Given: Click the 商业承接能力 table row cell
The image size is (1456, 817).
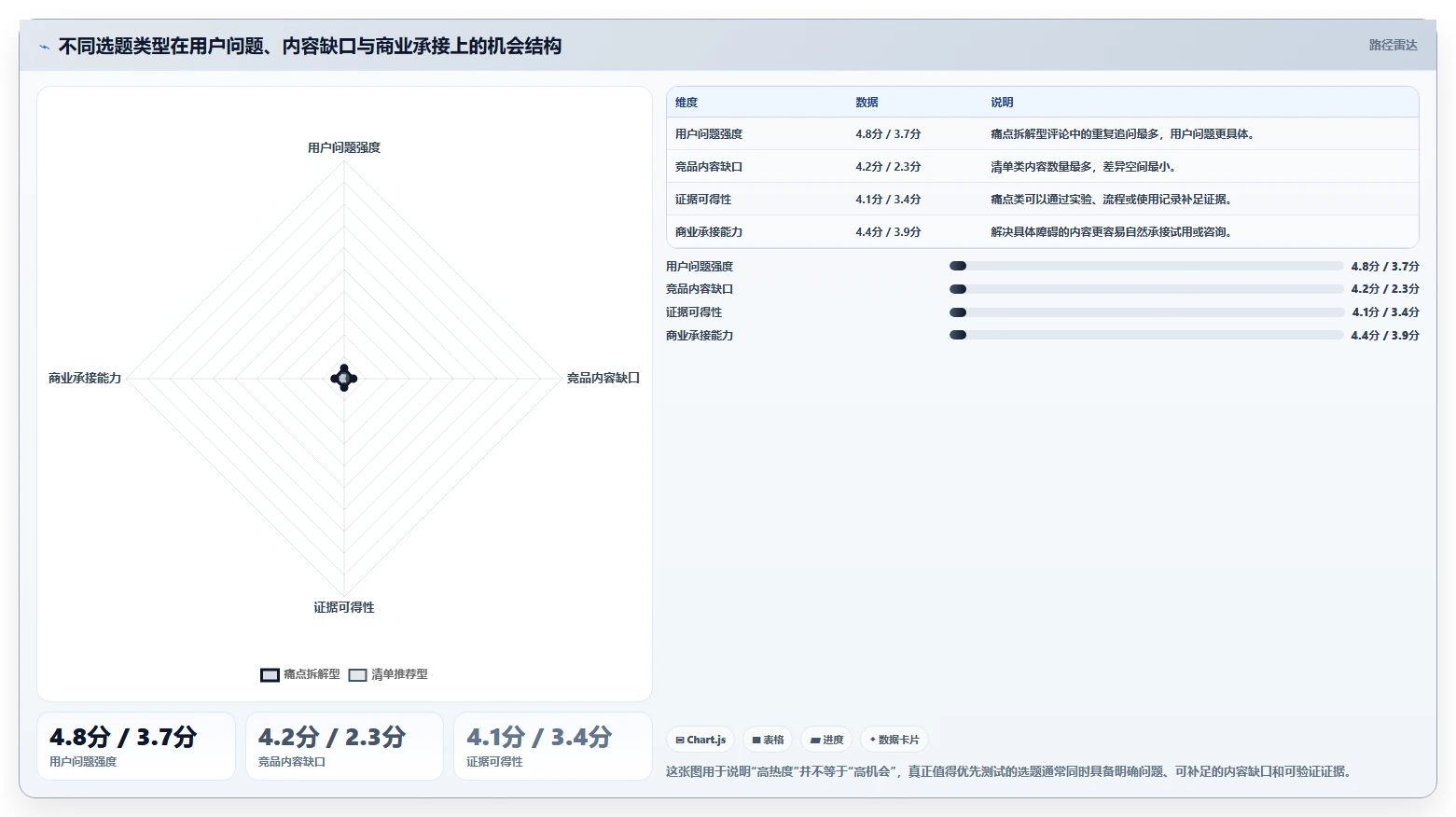Looking at the screenshot, I should pyautogui.click(x=709, y=232).
